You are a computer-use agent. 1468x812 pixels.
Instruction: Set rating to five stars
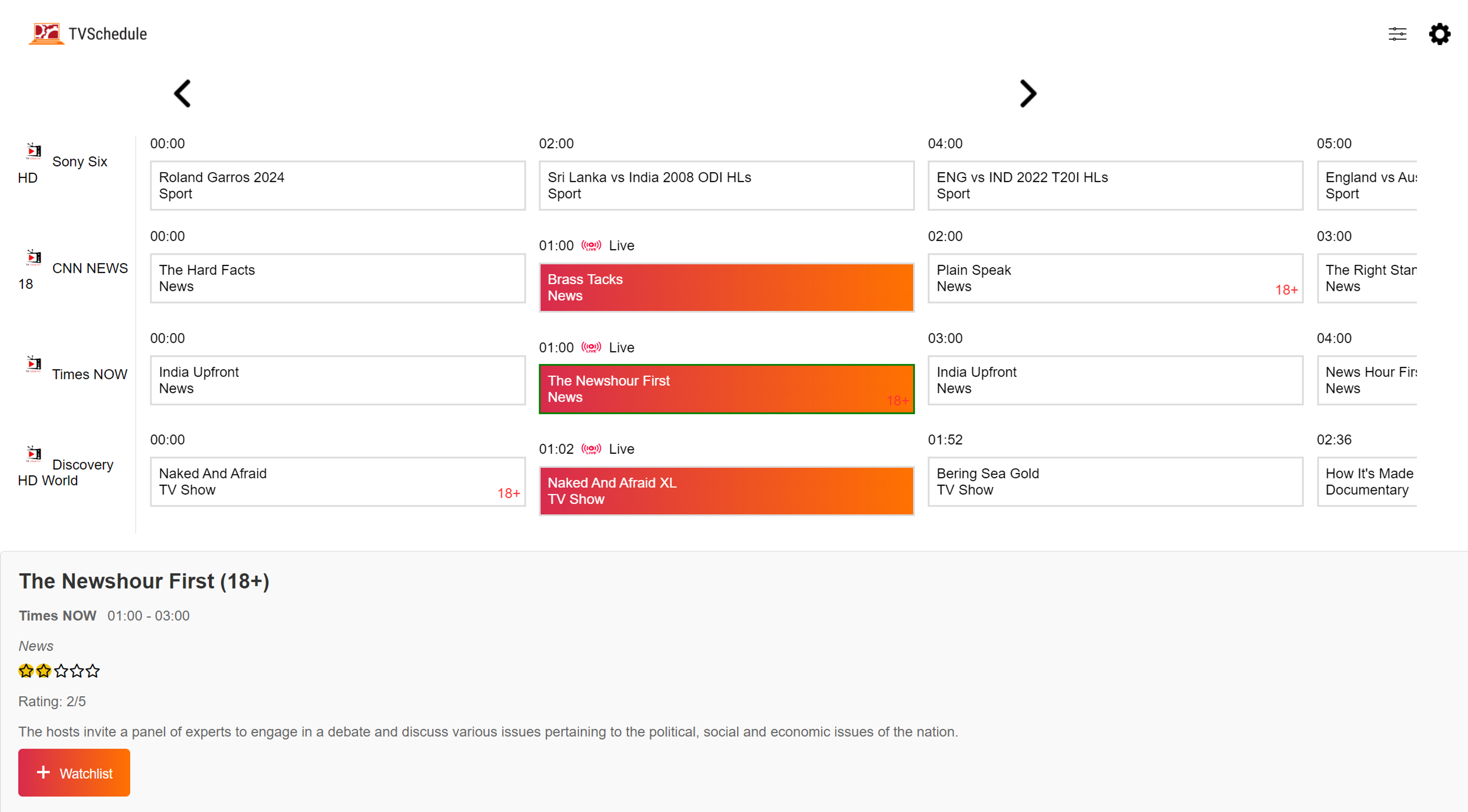93,671
